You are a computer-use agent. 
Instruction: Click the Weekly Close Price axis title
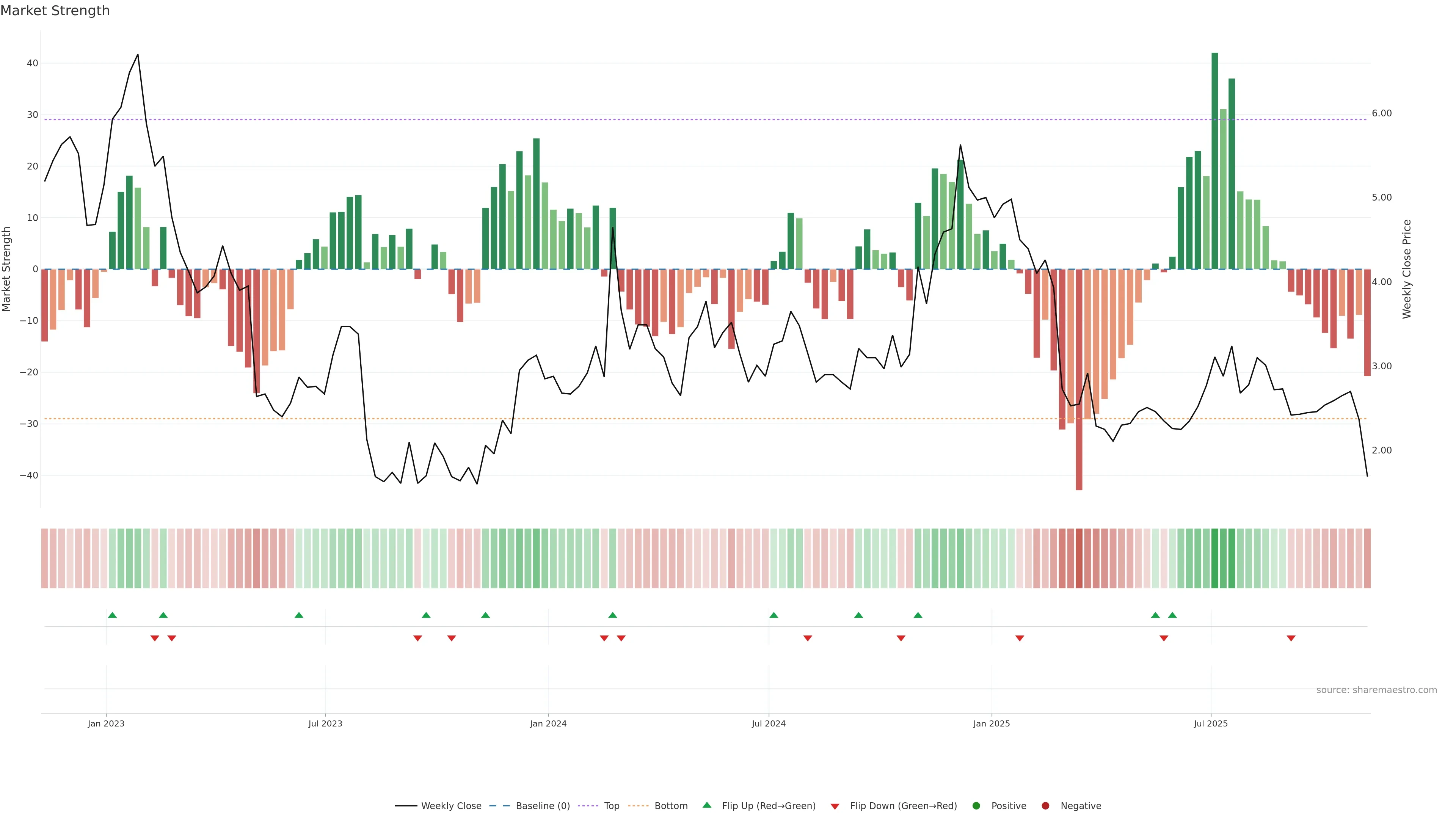1407,269
